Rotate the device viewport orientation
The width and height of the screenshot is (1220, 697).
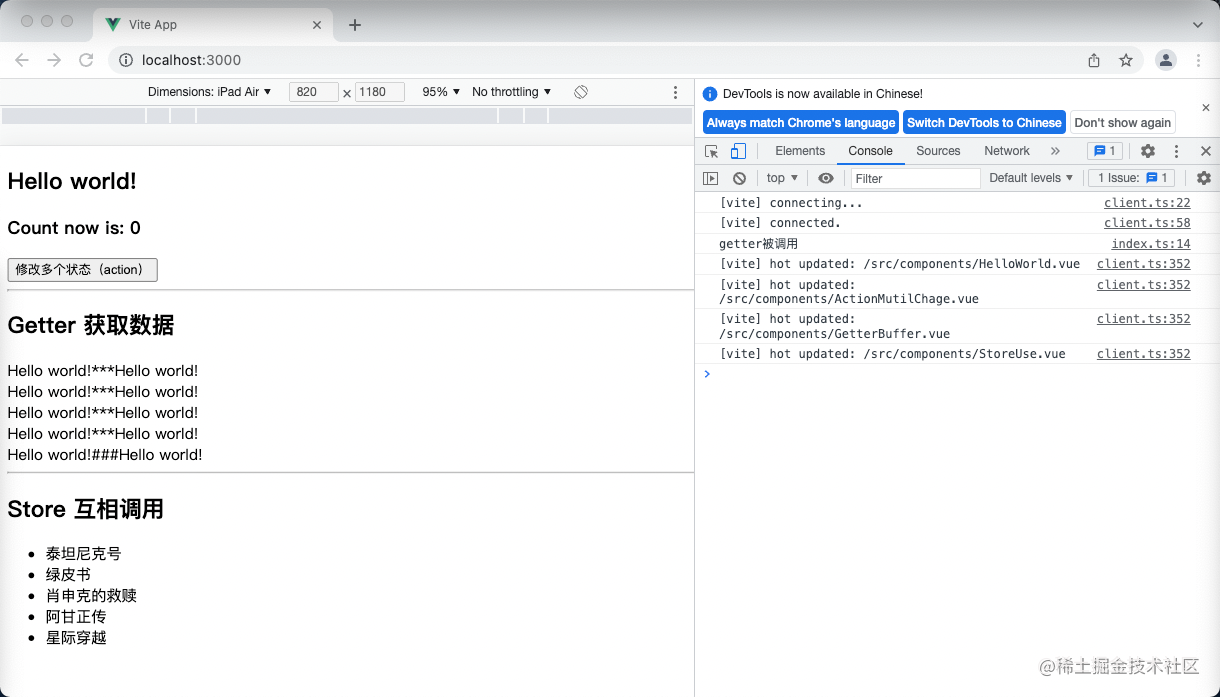pyautogui.click(x=580, y=92)
